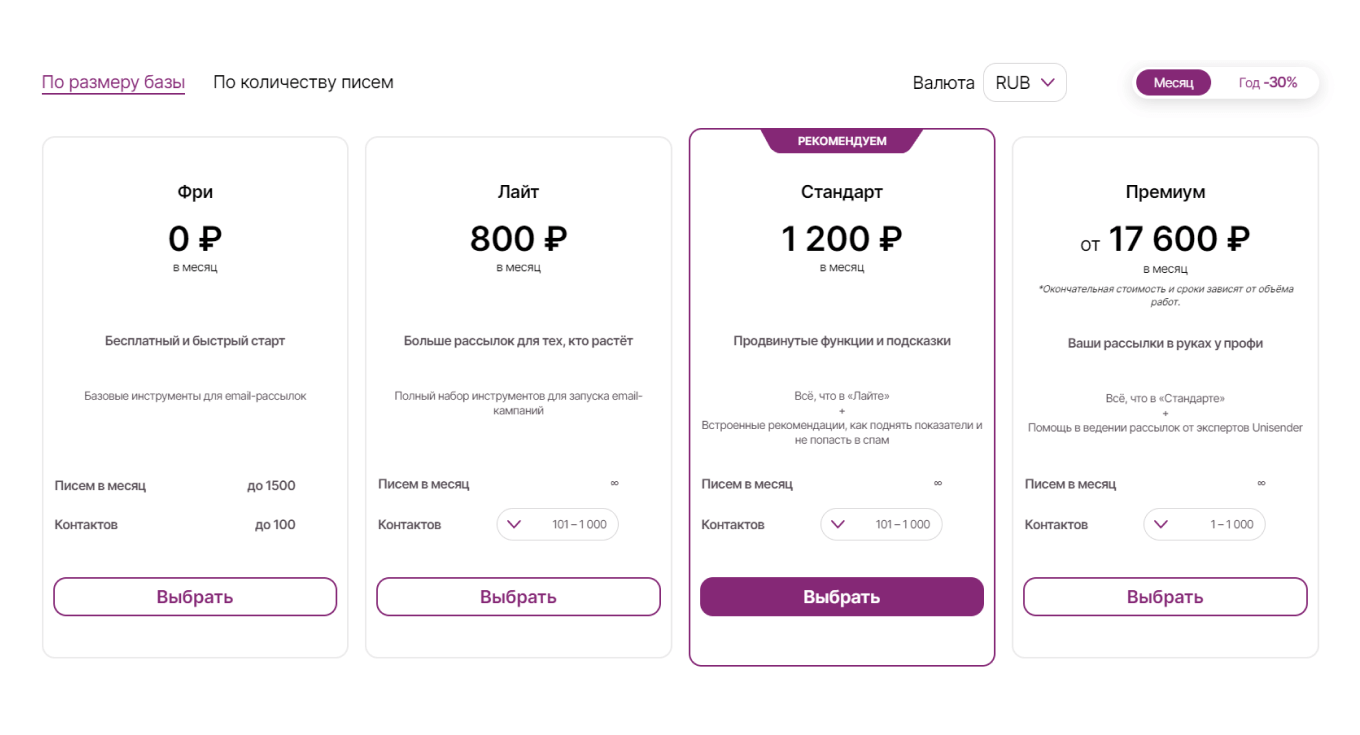Viewport: 1360px width, 735px height.
Task: Choose the Премиум plan
Action: 1165,596
